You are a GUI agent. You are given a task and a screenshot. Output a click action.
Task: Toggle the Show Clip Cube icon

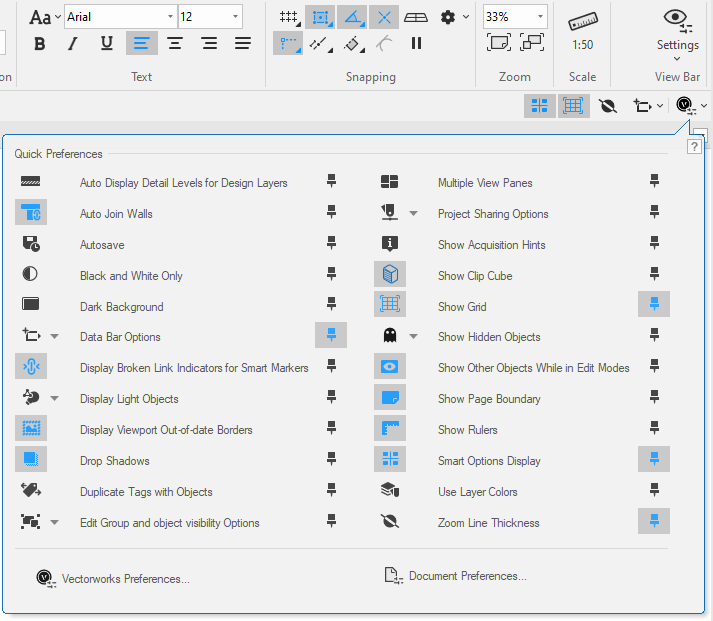click(390, 275)
